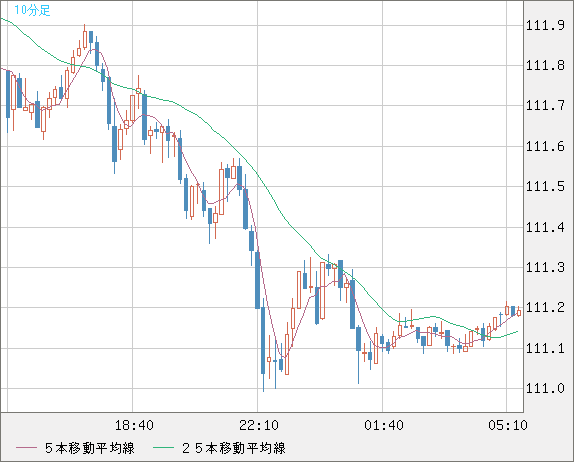Click the 111.8 price axis label
The height and width of the screenshot is (462, 574).
click(545, 66)
